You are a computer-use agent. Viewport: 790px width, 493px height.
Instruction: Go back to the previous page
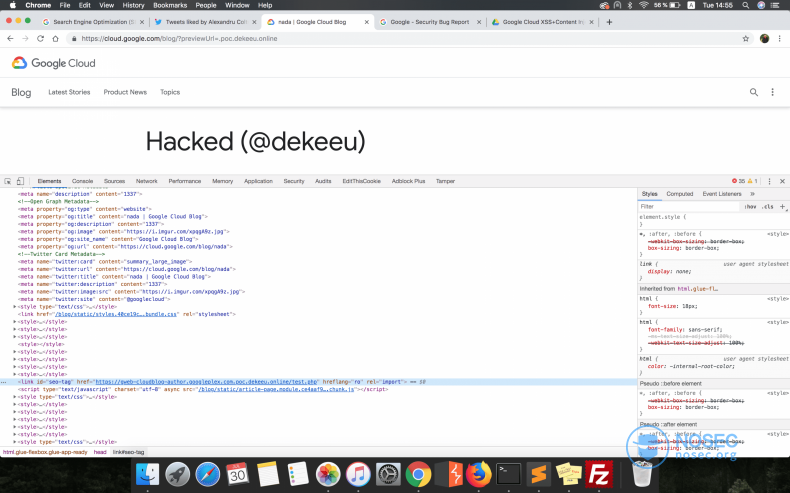10,39
